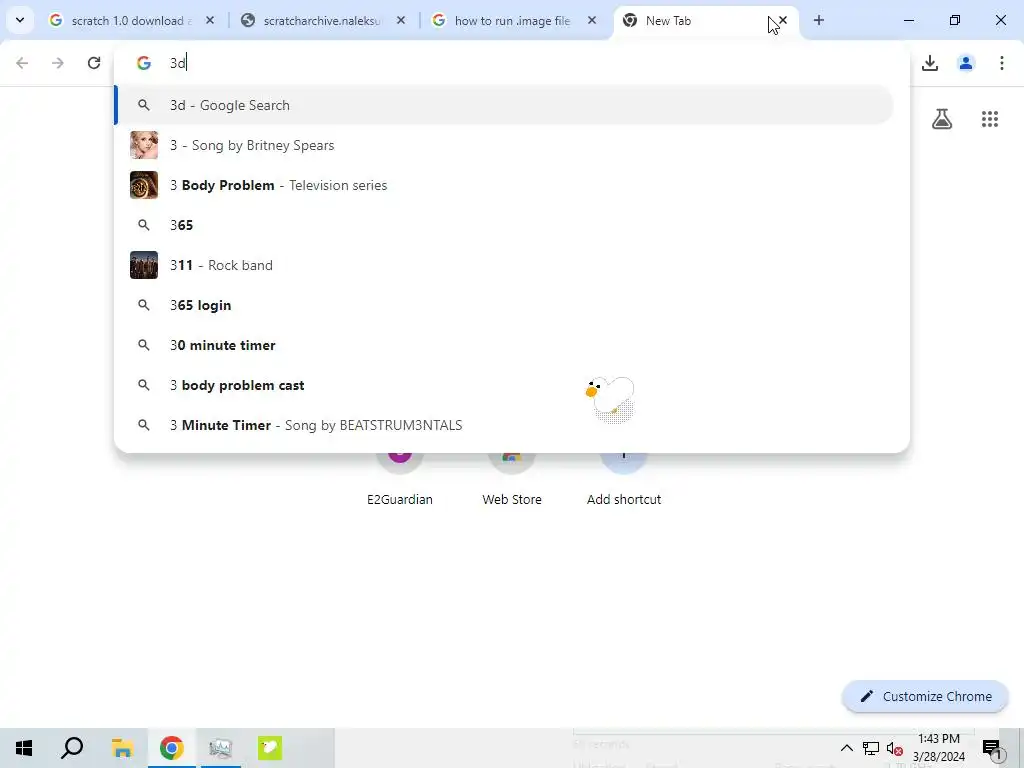1024x768 pixels.
Task: Click search icon beside '30 minute timer'
Action: point(144,345)
